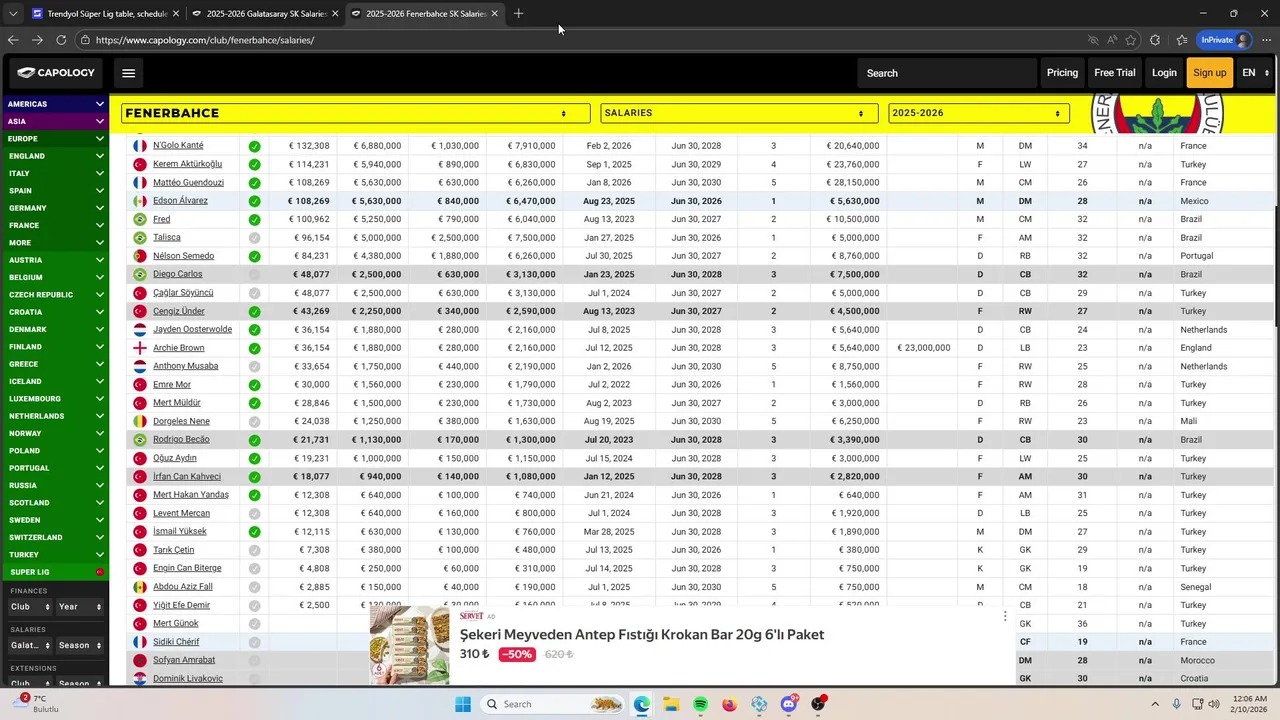The width and height of the screenshot is (1280, 720).
Task: Open the ad options three-dot icon
Action: [1005, 616]
